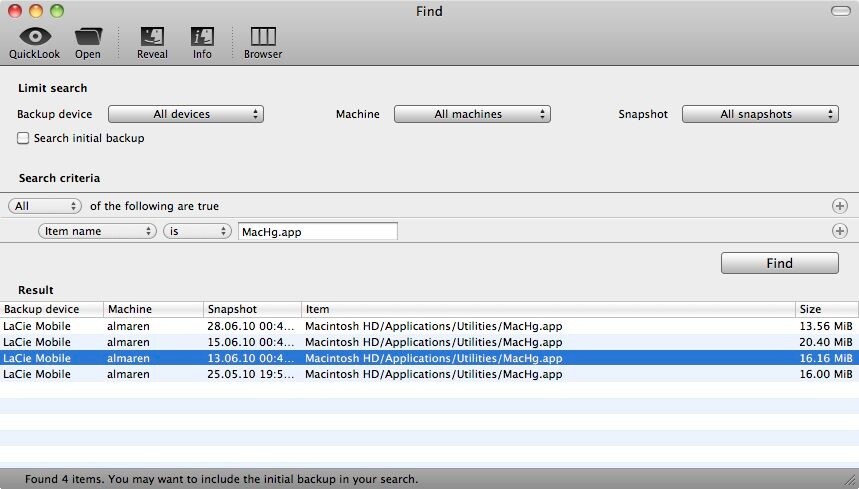The width and height of the screenshot is (859, 489).
Task: Select the 28.06.10 snapshot result row
Action: (429, 326)
